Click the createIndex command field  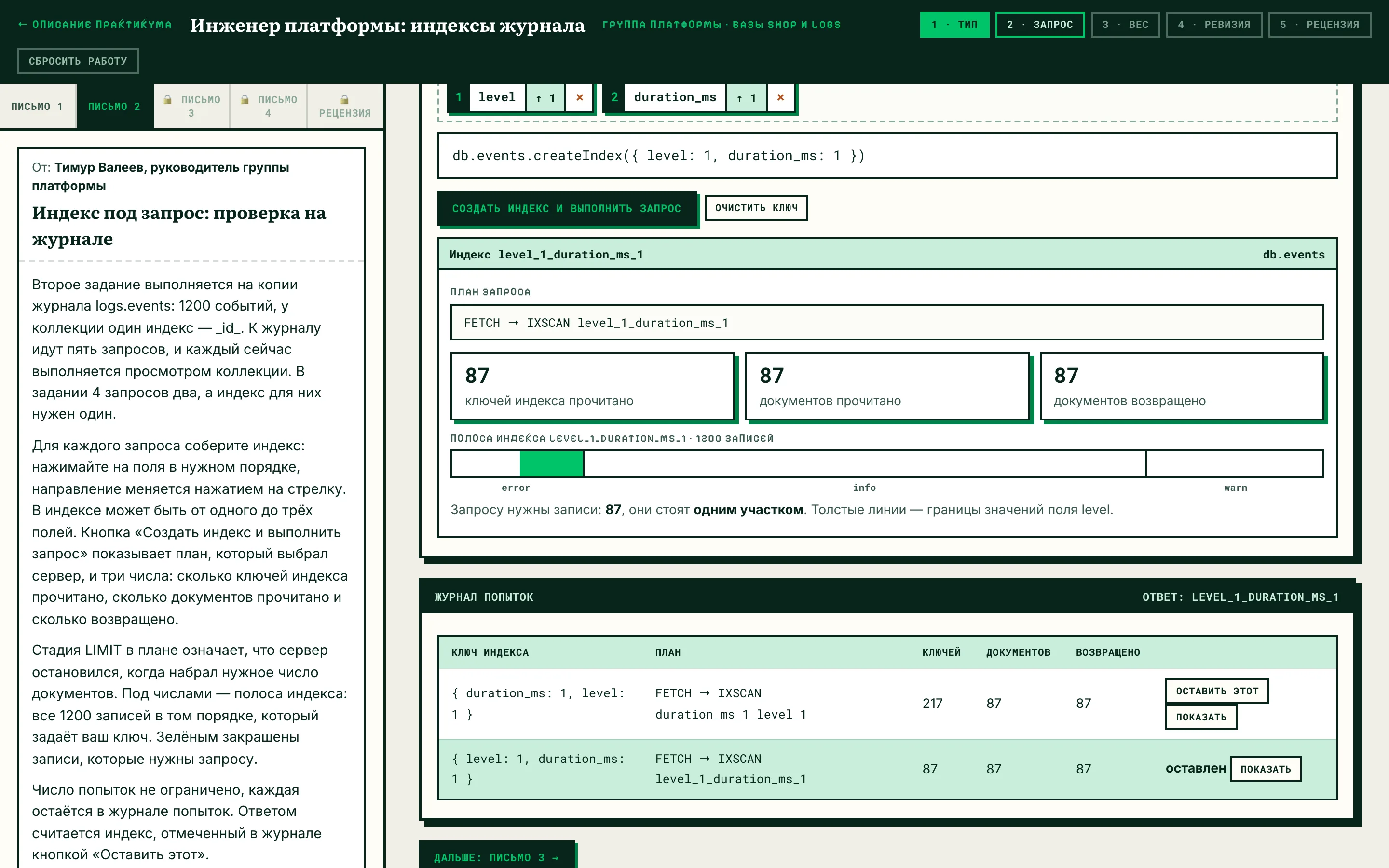point(887,156)
